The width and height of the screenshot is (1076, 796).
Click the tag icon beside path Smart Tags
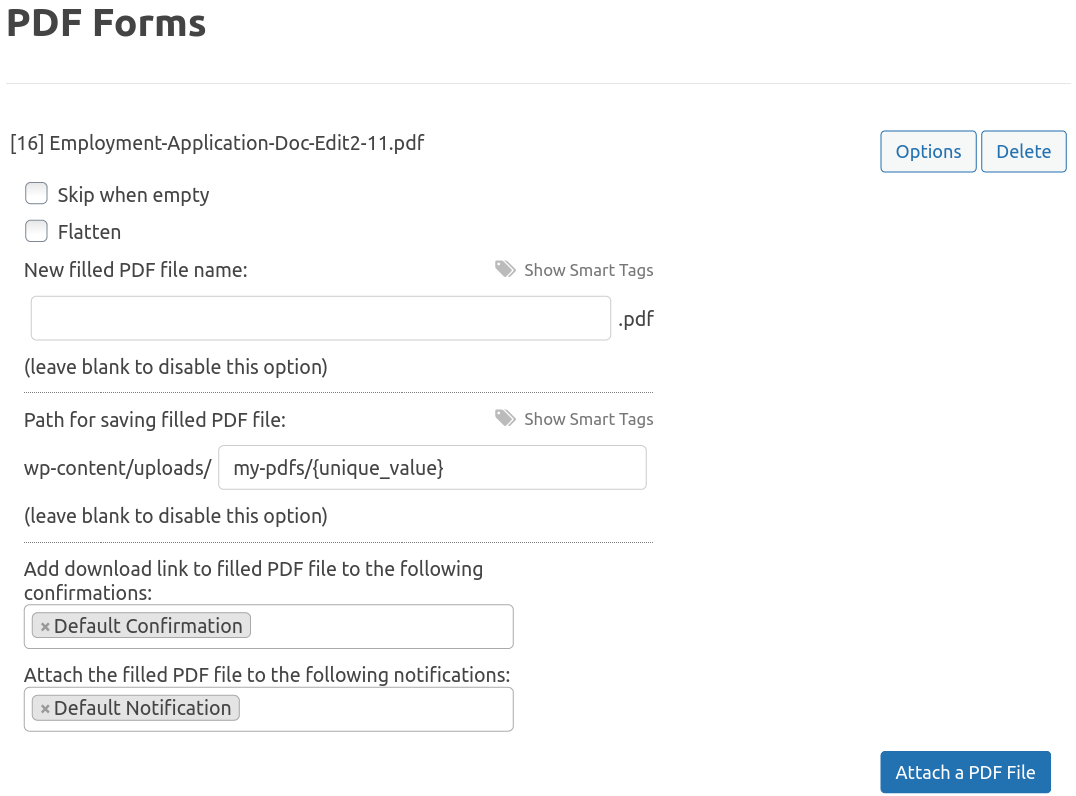505,419
